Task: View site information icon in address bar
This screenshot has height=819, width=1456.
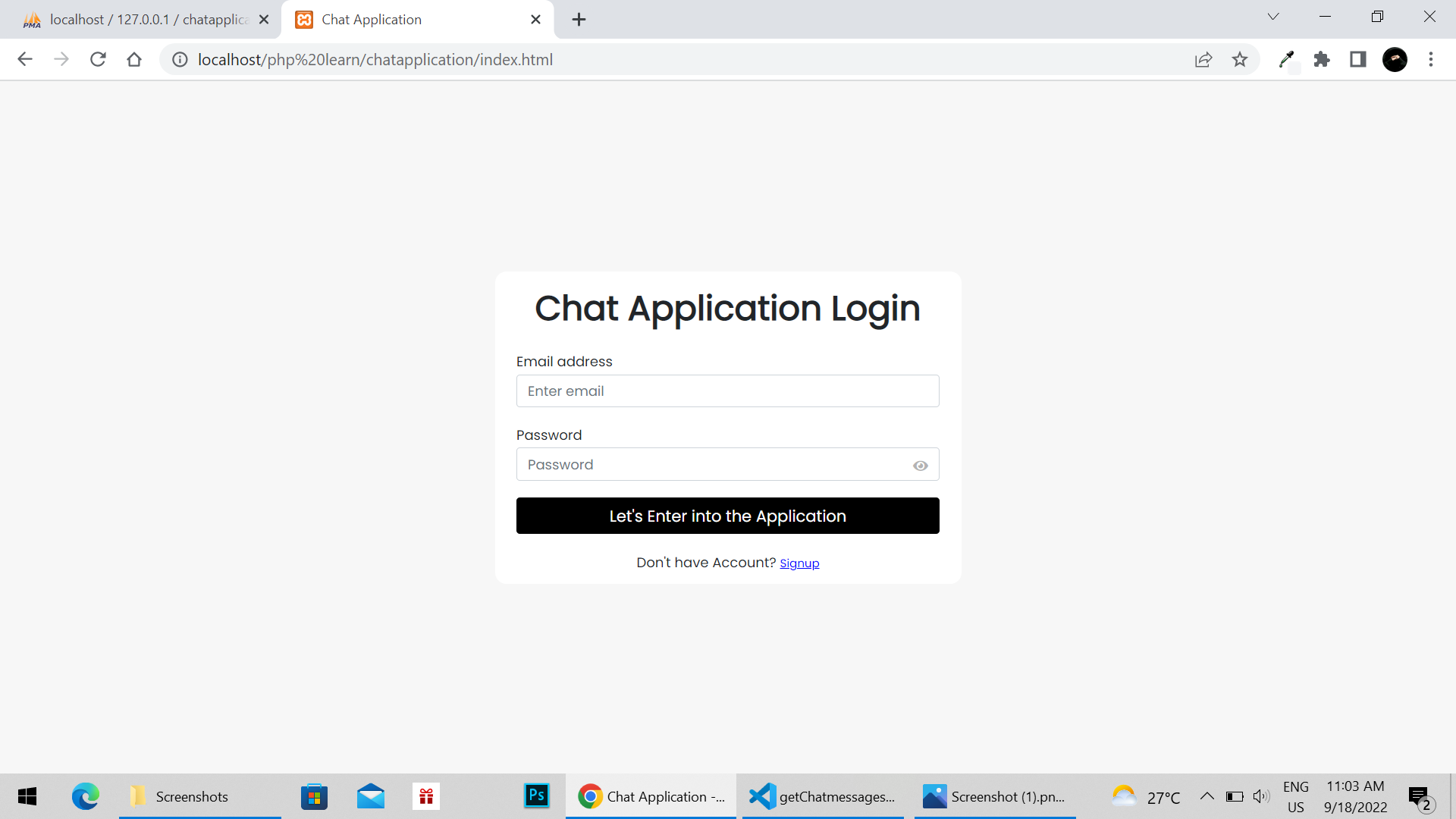Action: [180, 59]
